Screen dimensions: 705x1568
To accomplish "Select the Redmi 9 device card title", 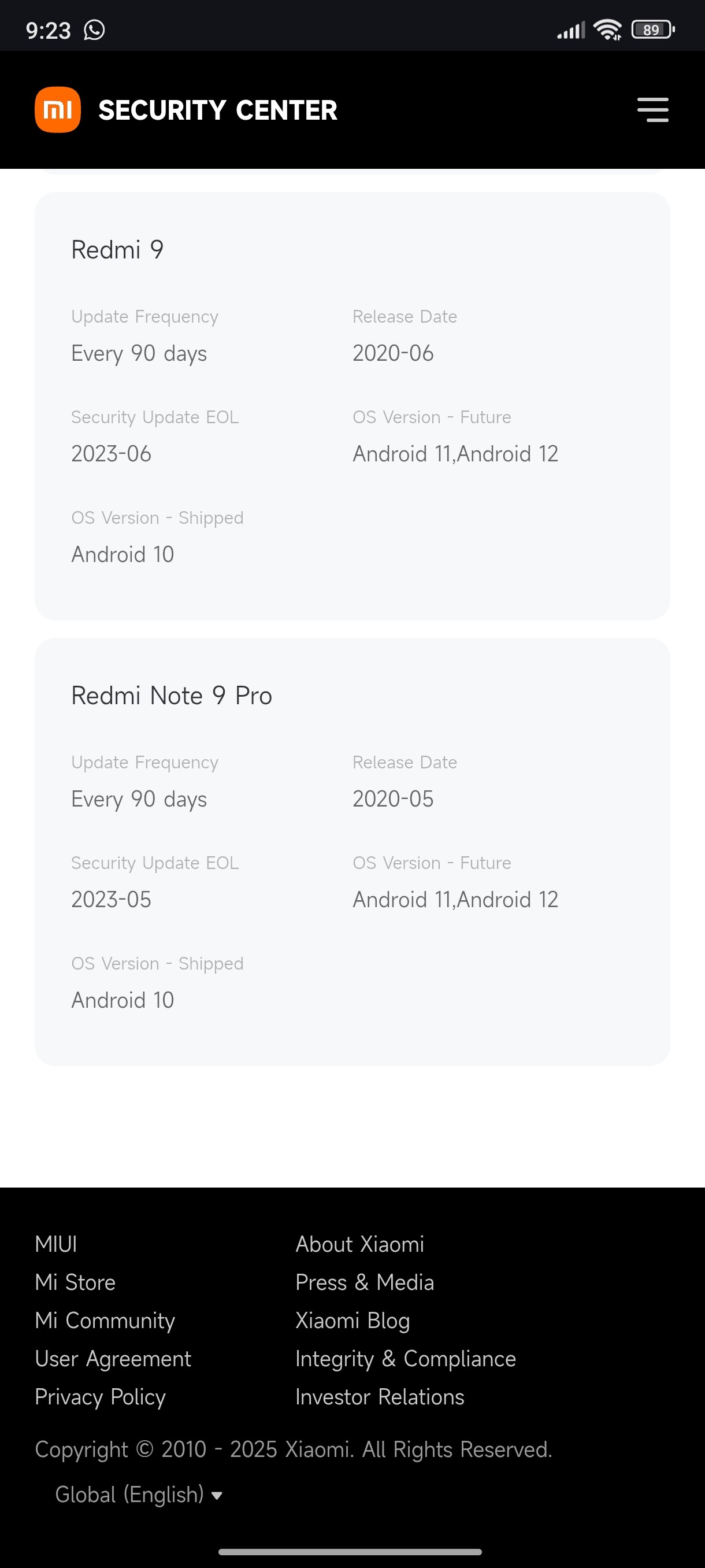I will click(x=117, y=250).
